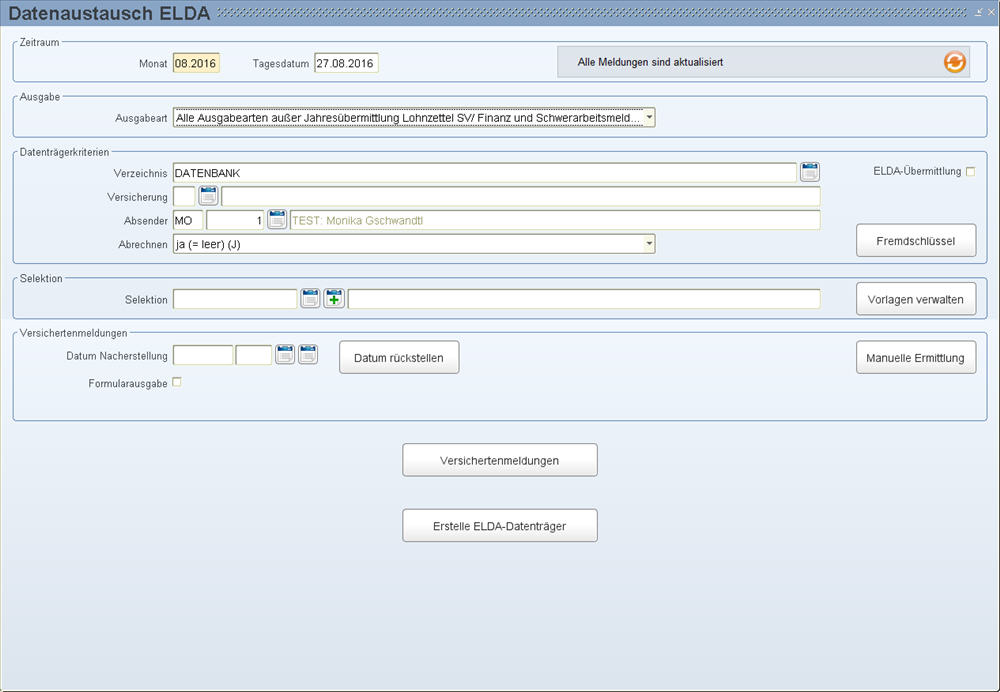Open the second calendar icon for Datum Nacherstellung
Image resolution: width=1000 pixels, height=692 pixels.
click(308, 355)
